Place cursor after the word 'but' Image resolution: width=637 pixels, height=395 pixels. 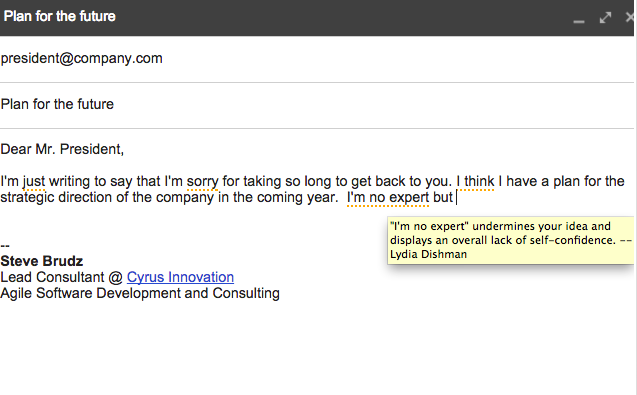coord(455,198)
